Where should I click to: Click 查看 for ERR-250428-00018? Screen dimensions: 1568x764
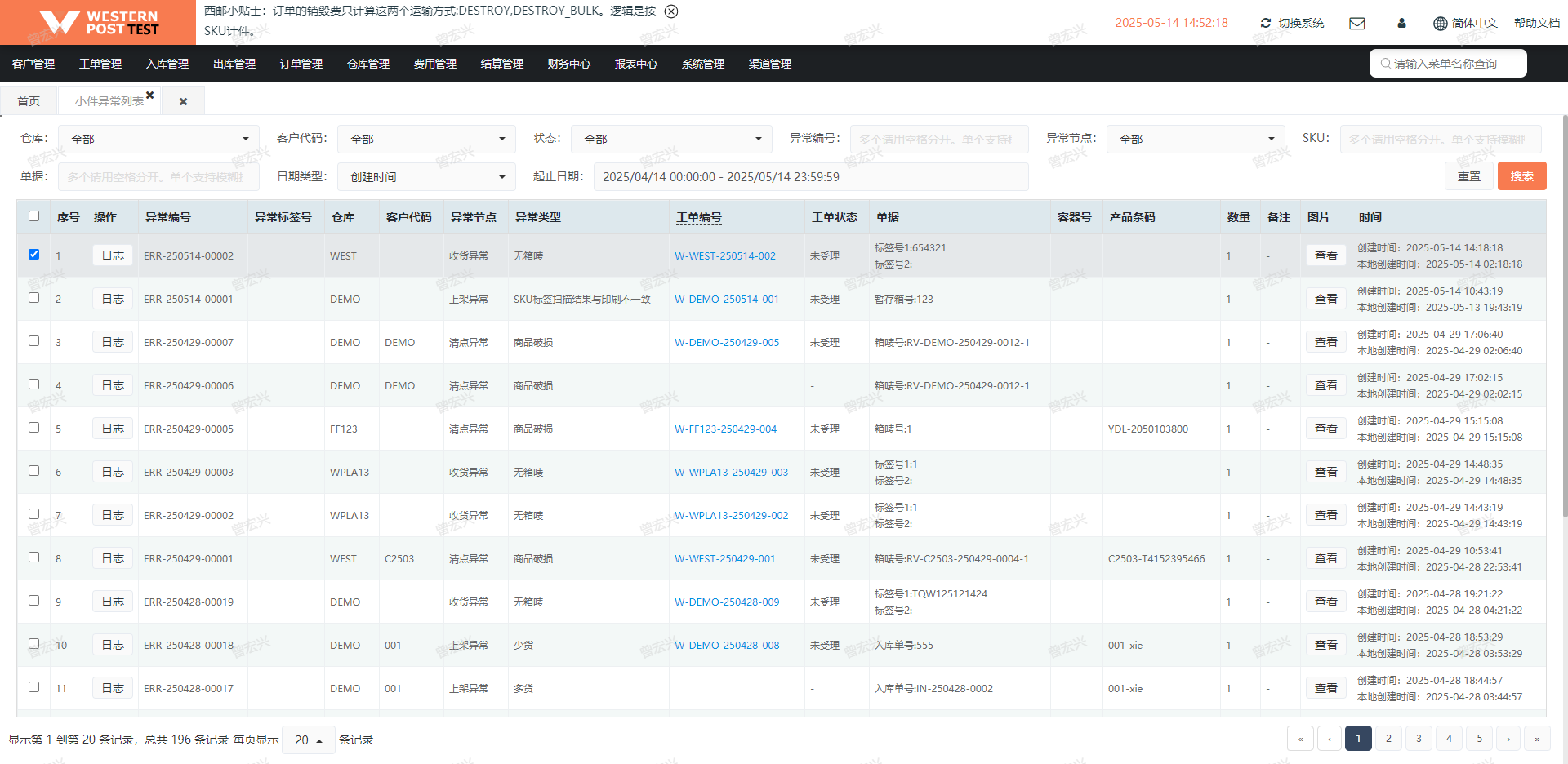(1326, 645)
